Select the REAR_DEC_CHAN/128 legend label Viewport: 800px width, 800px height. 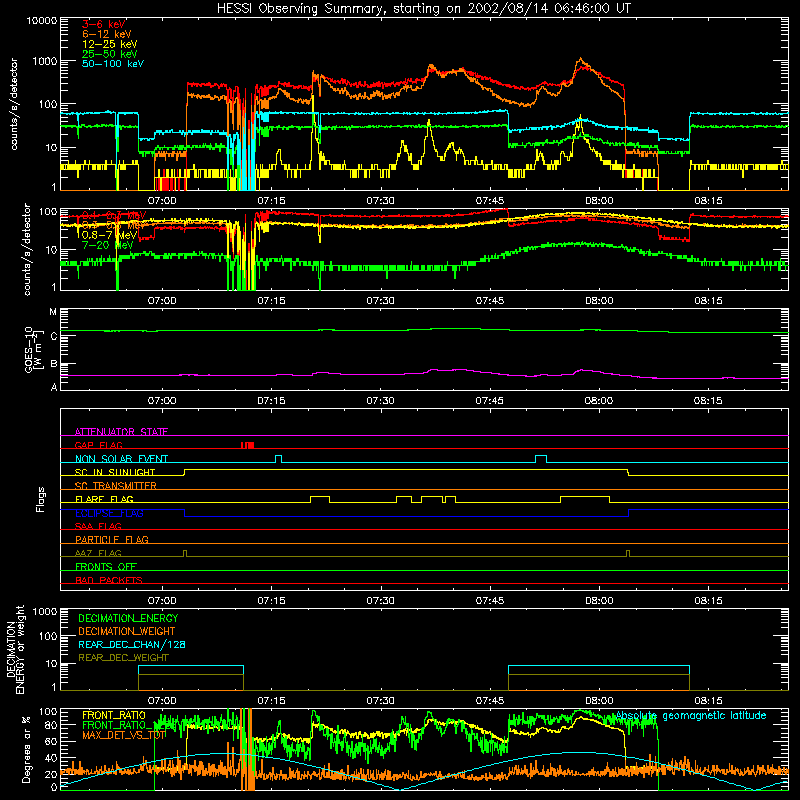[132, 644]
